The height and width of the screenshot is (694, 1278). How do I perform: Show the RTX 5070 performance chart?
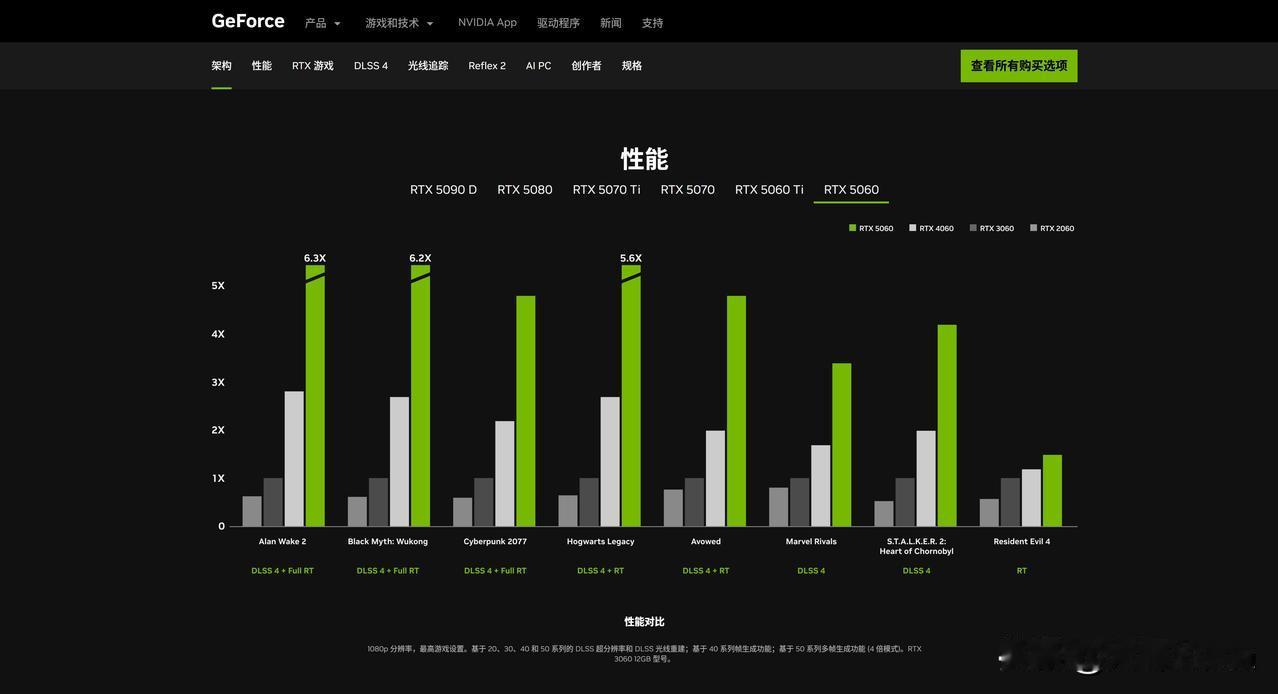pos(688,189)
